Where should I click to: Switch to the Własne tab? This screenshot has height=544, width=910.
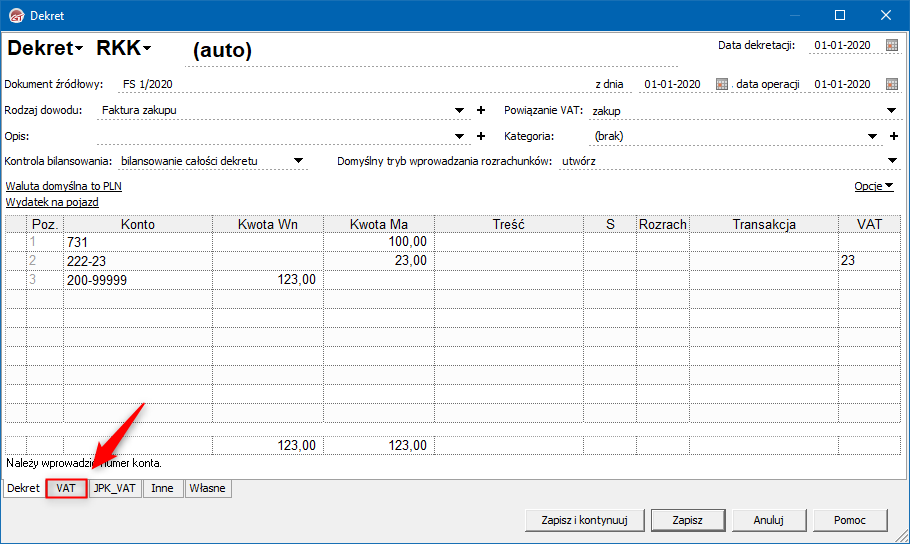(x=207, y=488)
